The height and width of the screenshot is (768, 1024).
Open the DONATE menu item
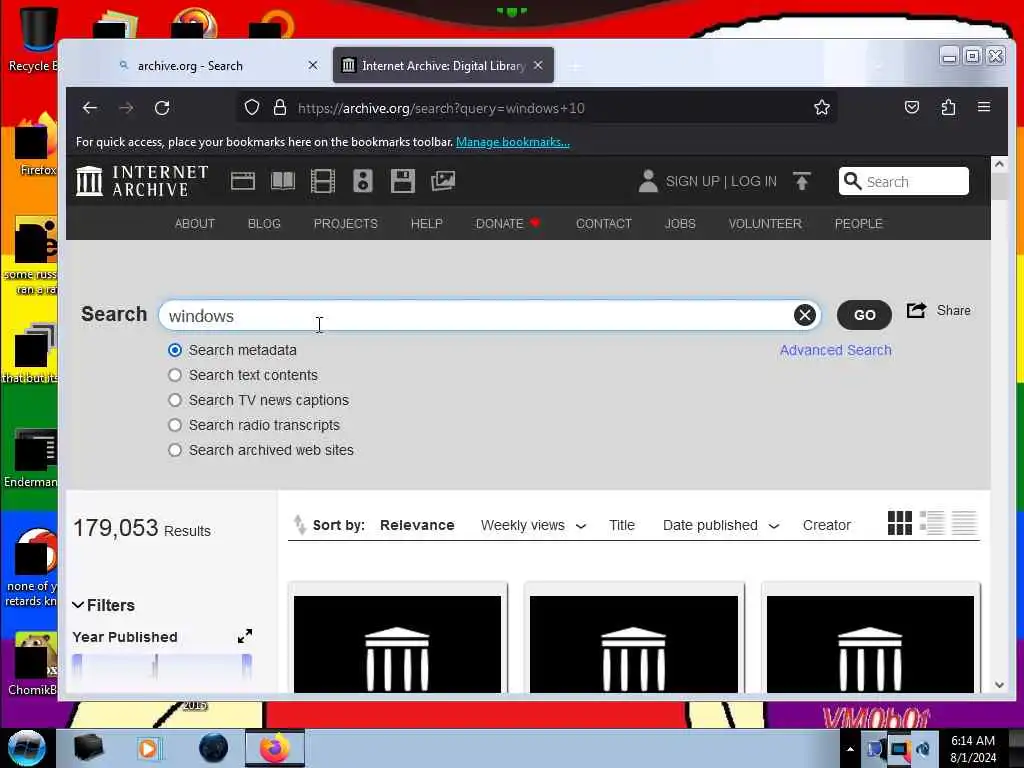[x=508, y=224]
